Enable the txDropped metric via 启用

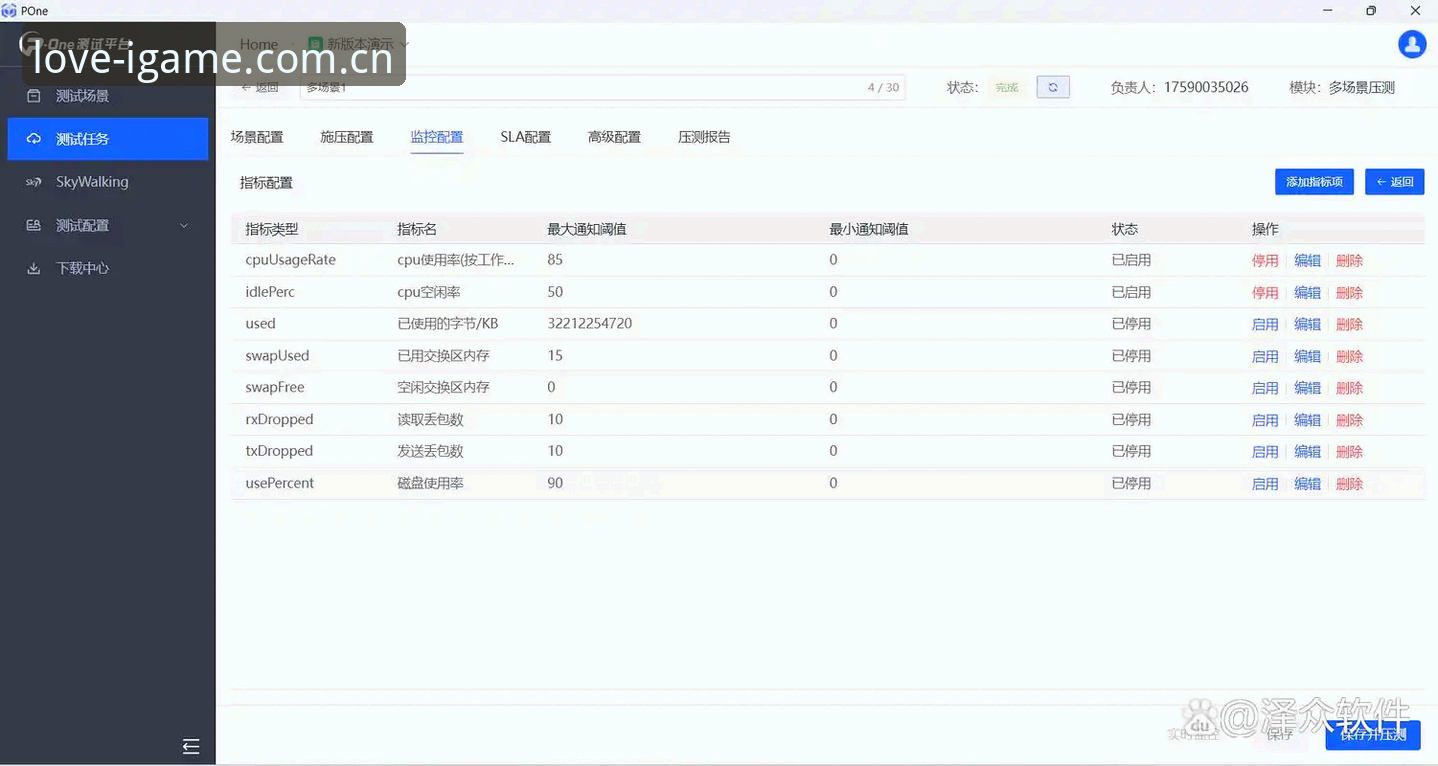point(1265,452)
